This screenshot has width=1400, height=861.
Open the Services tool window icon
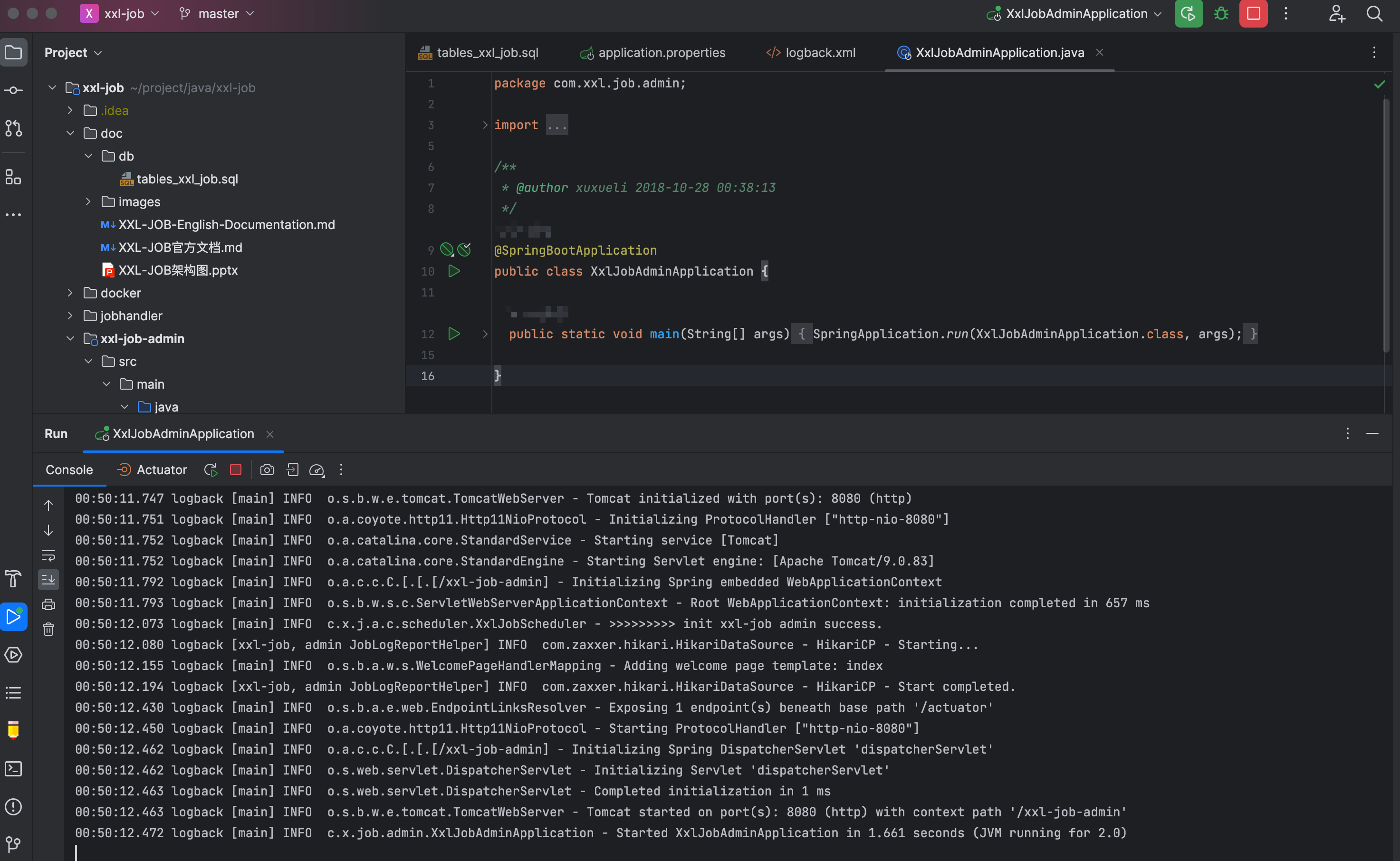(14, 655)
